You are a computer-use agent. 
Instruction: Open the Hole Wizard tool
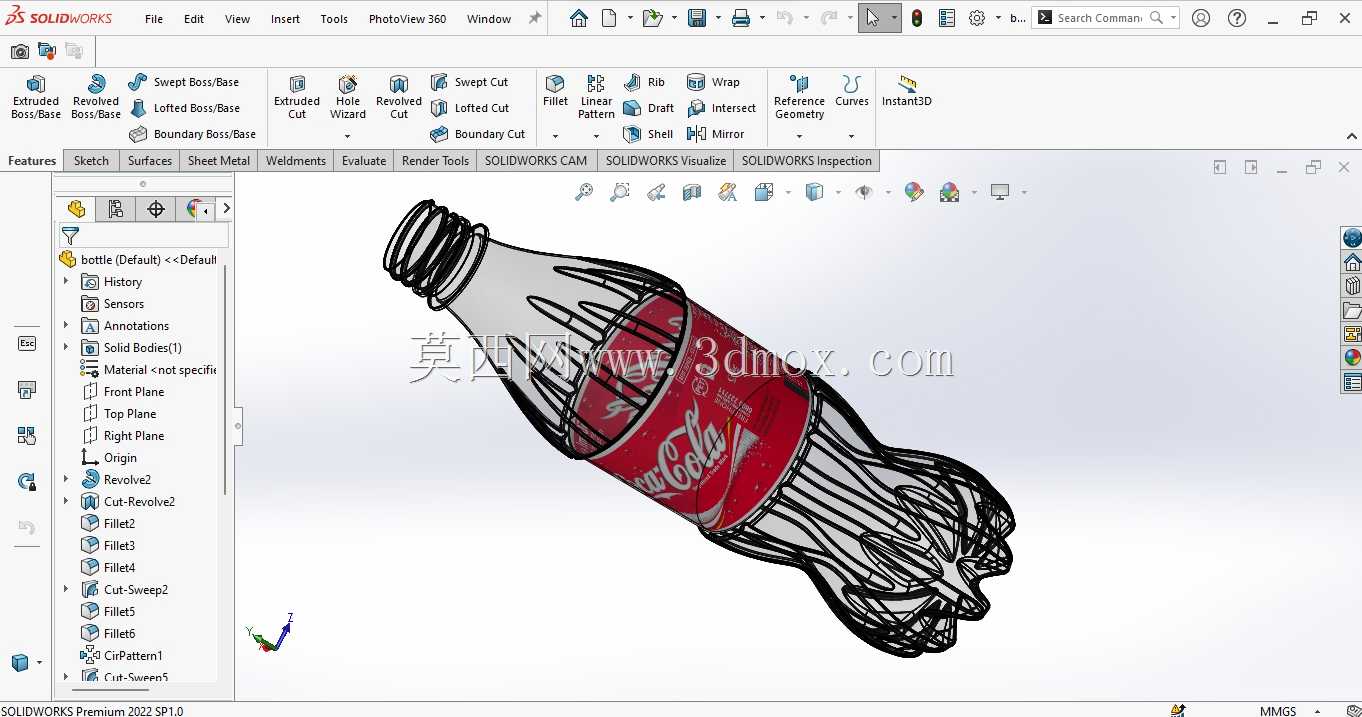pyautogui.click(x=348, y=97)
